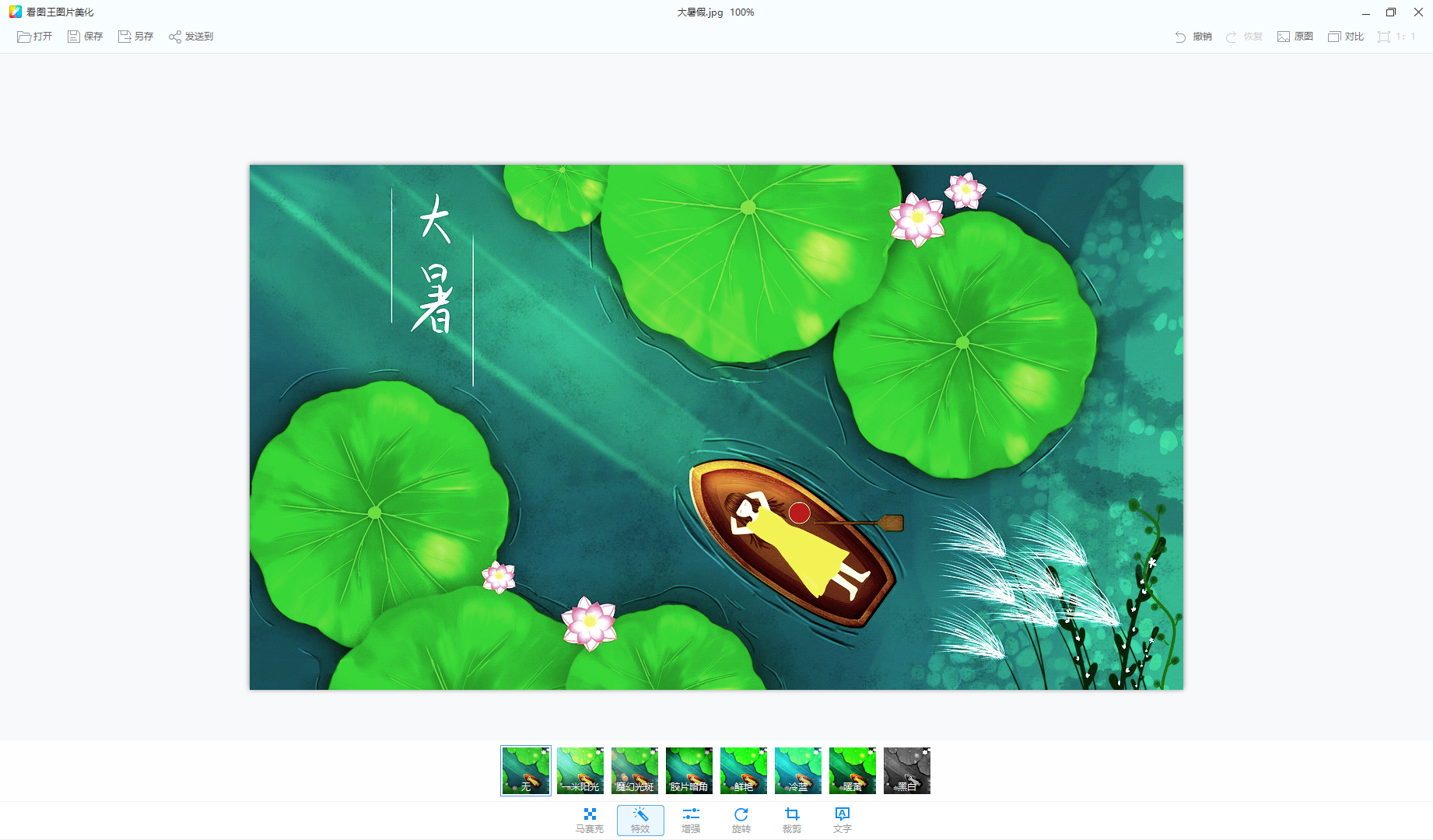This screenshot has width=1433, height=840.
Task: Select the 马赛克 mosaic tool
Action: pos(590,821)
